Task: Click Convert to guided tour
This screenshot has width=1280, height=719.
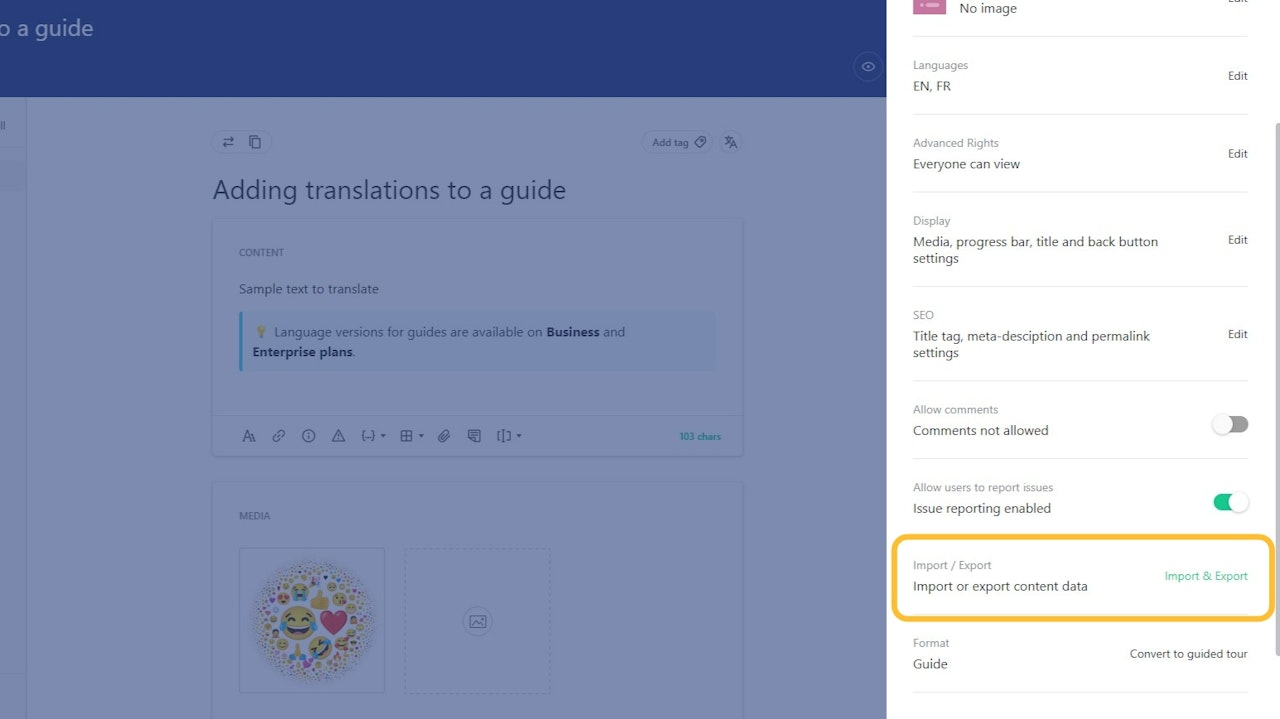Action: point(1188,653)
